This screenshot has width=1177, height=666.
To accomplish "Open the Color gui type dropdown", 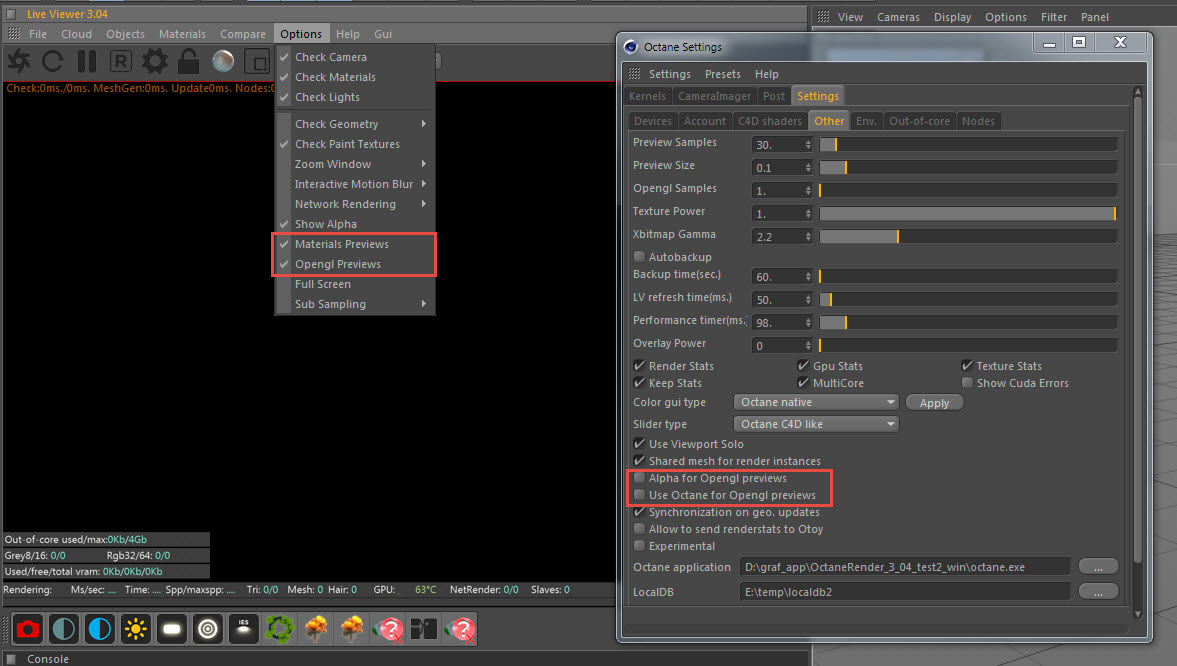I will (x=816, y=402).
